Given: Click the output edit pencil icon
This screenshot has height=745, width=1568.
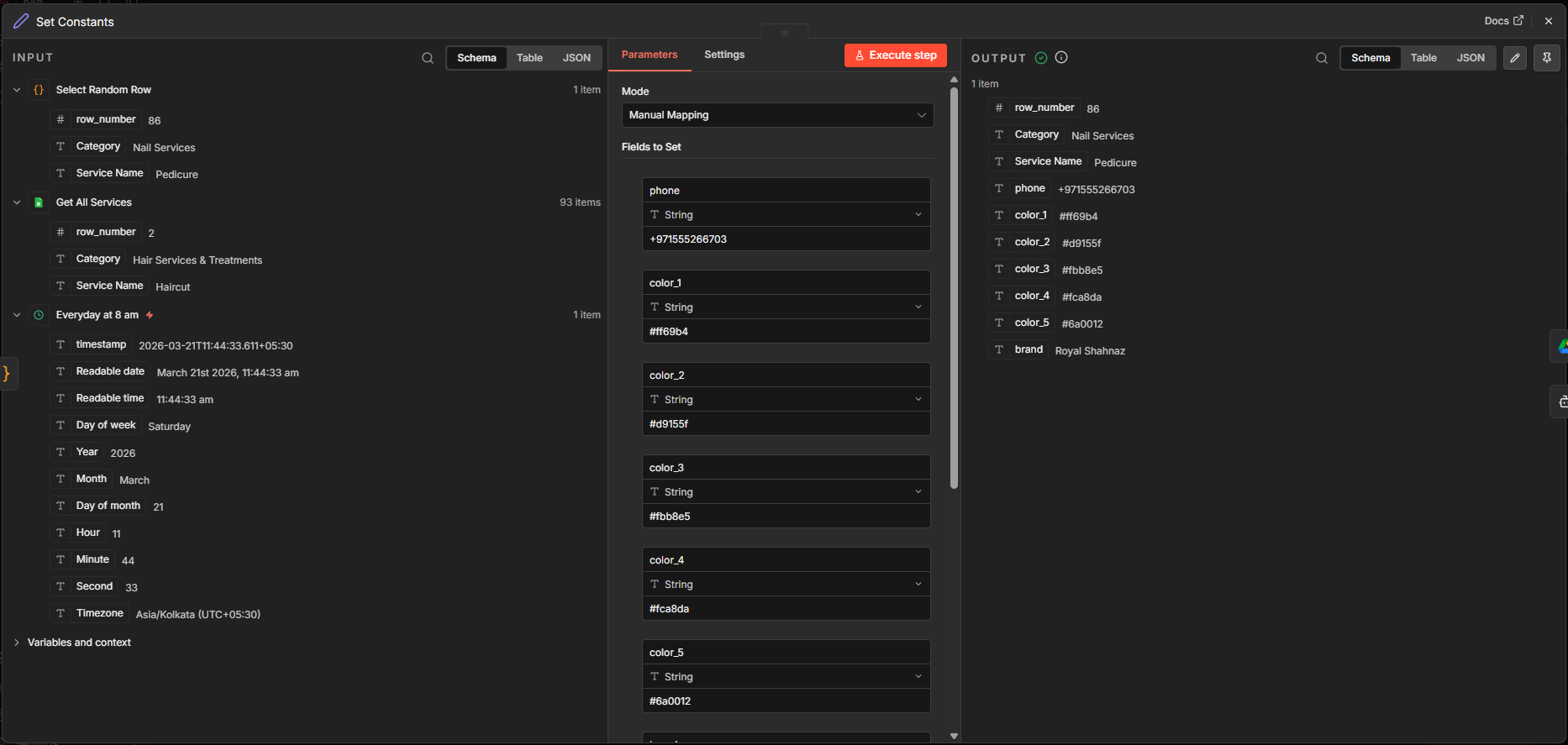Looking at the screenshot, I should 1515,58.
